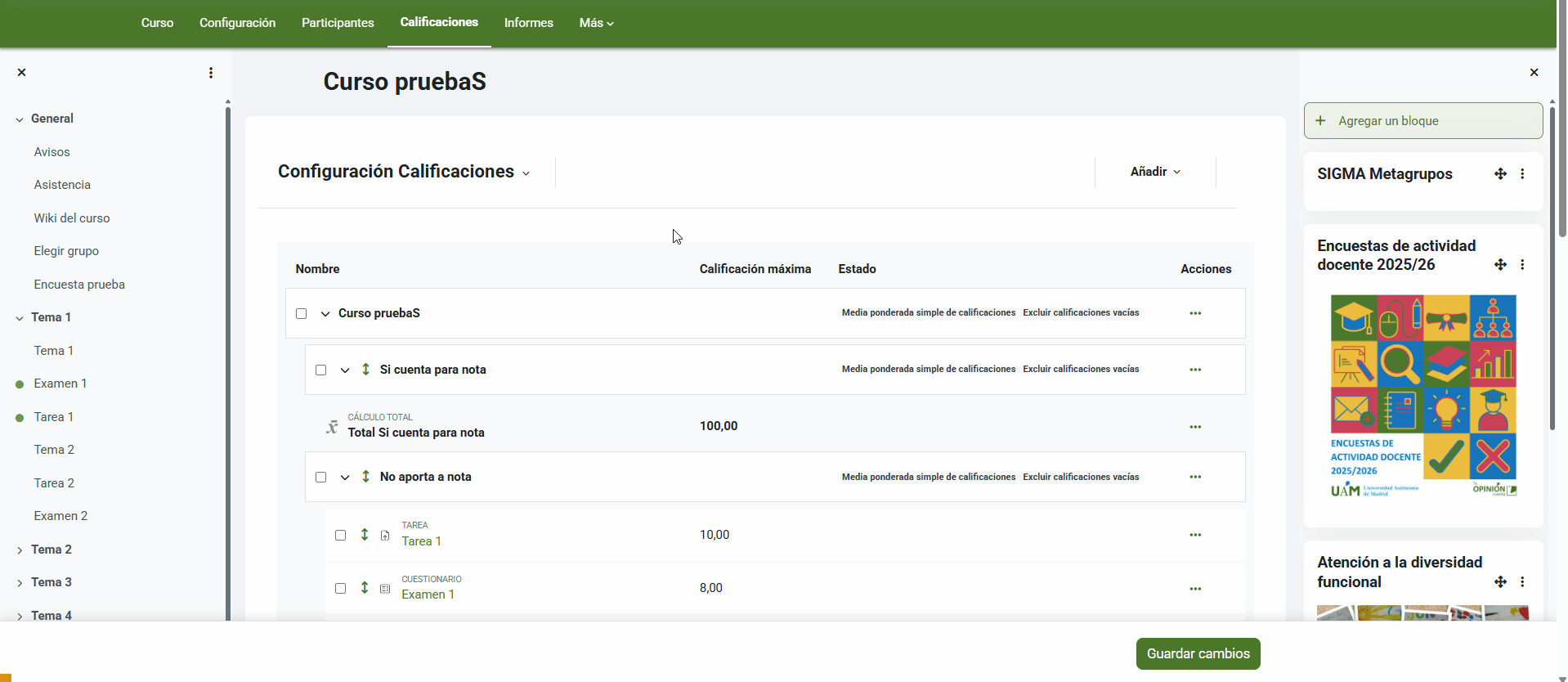Move the Atención a la diversidad block
Viewport: 1568px width, 682px height.
1500,582
